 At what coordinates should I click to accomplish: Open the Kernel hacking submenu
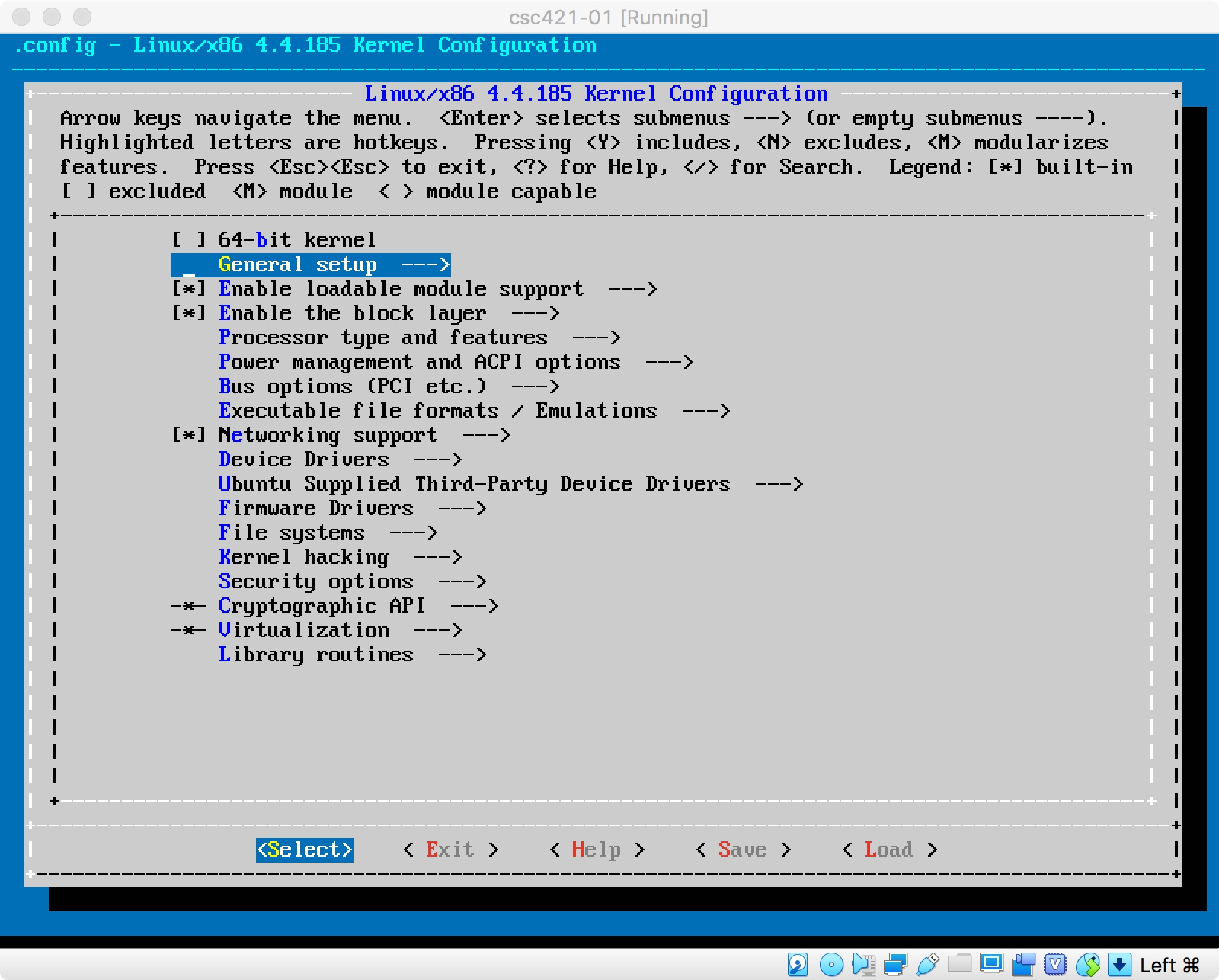[340, 557]
